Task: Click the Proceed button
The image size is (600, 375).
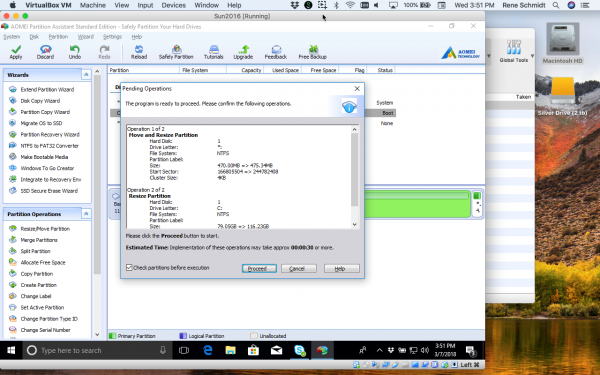Action: tap(259, 269)
